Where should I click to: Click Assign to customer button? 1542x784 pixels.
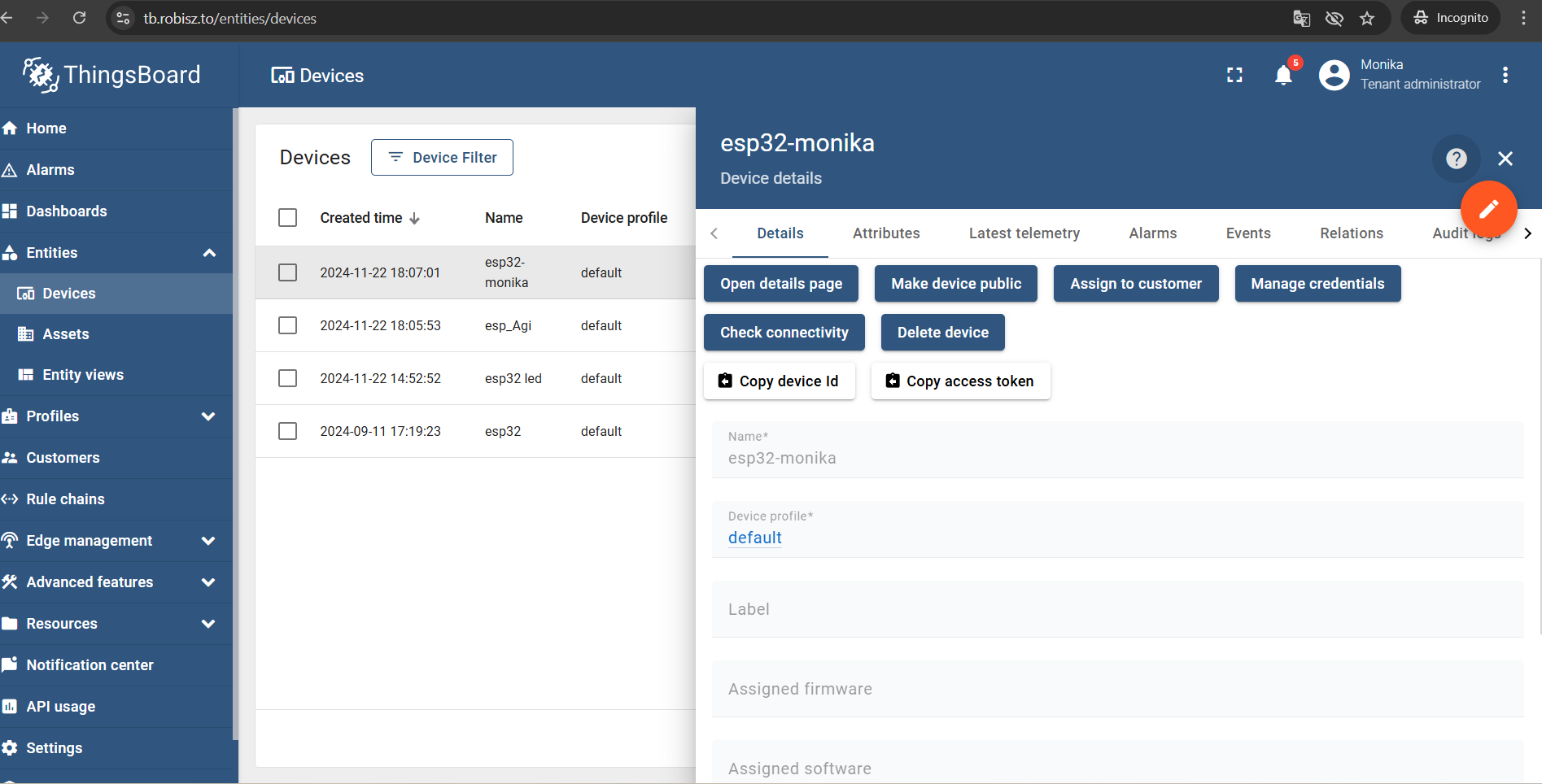coord(1136,284)
